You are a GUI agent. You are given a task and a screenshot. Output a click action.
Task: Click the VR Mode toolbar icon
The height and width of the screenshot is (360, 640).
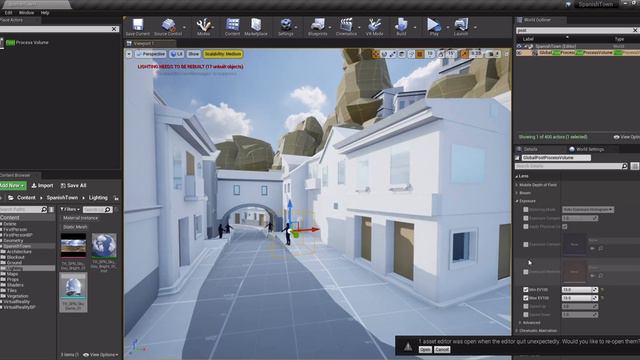click(x=374, y=25)
